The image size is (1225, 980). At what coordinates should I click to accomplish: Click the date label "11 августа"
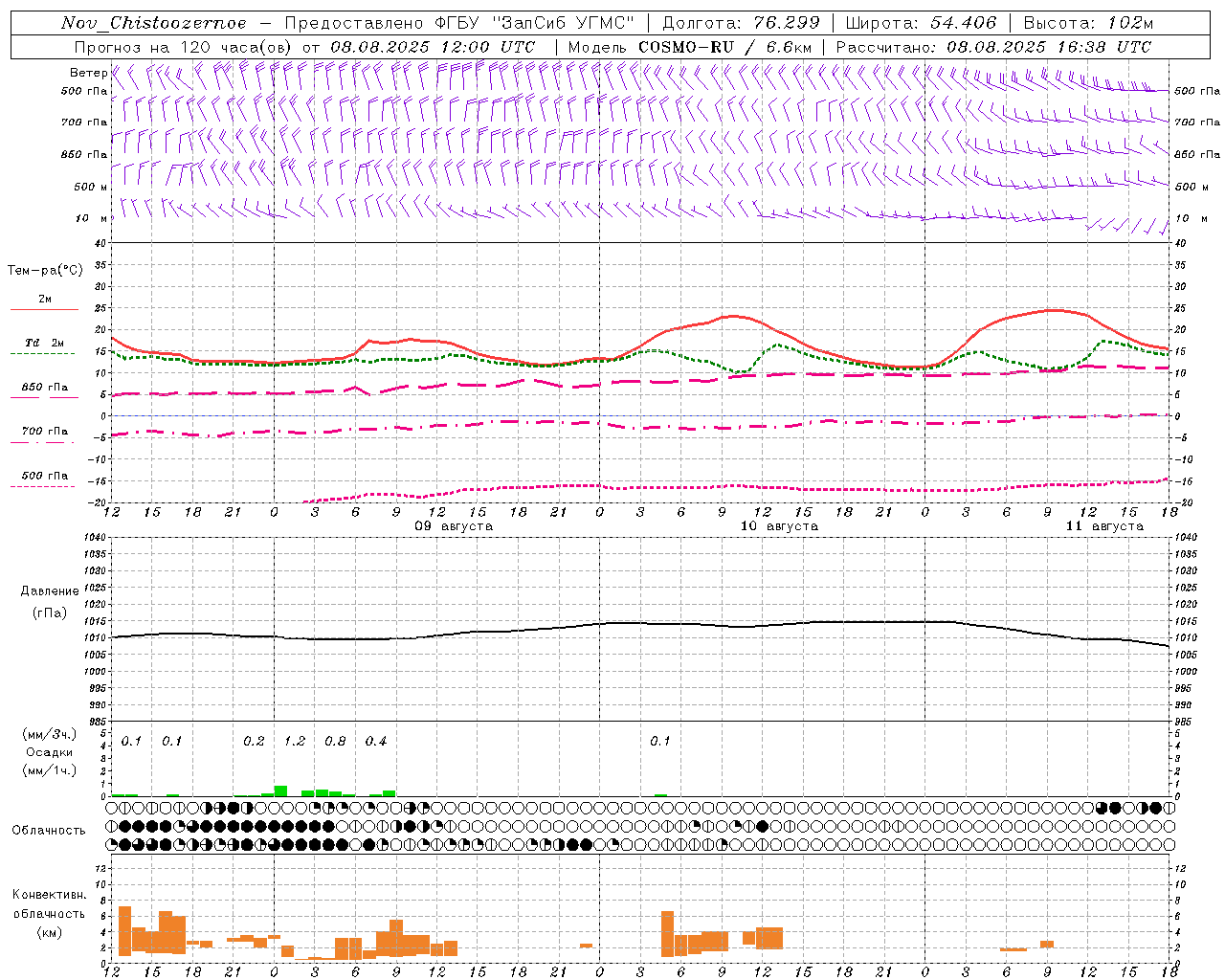tap(1104, 526)
